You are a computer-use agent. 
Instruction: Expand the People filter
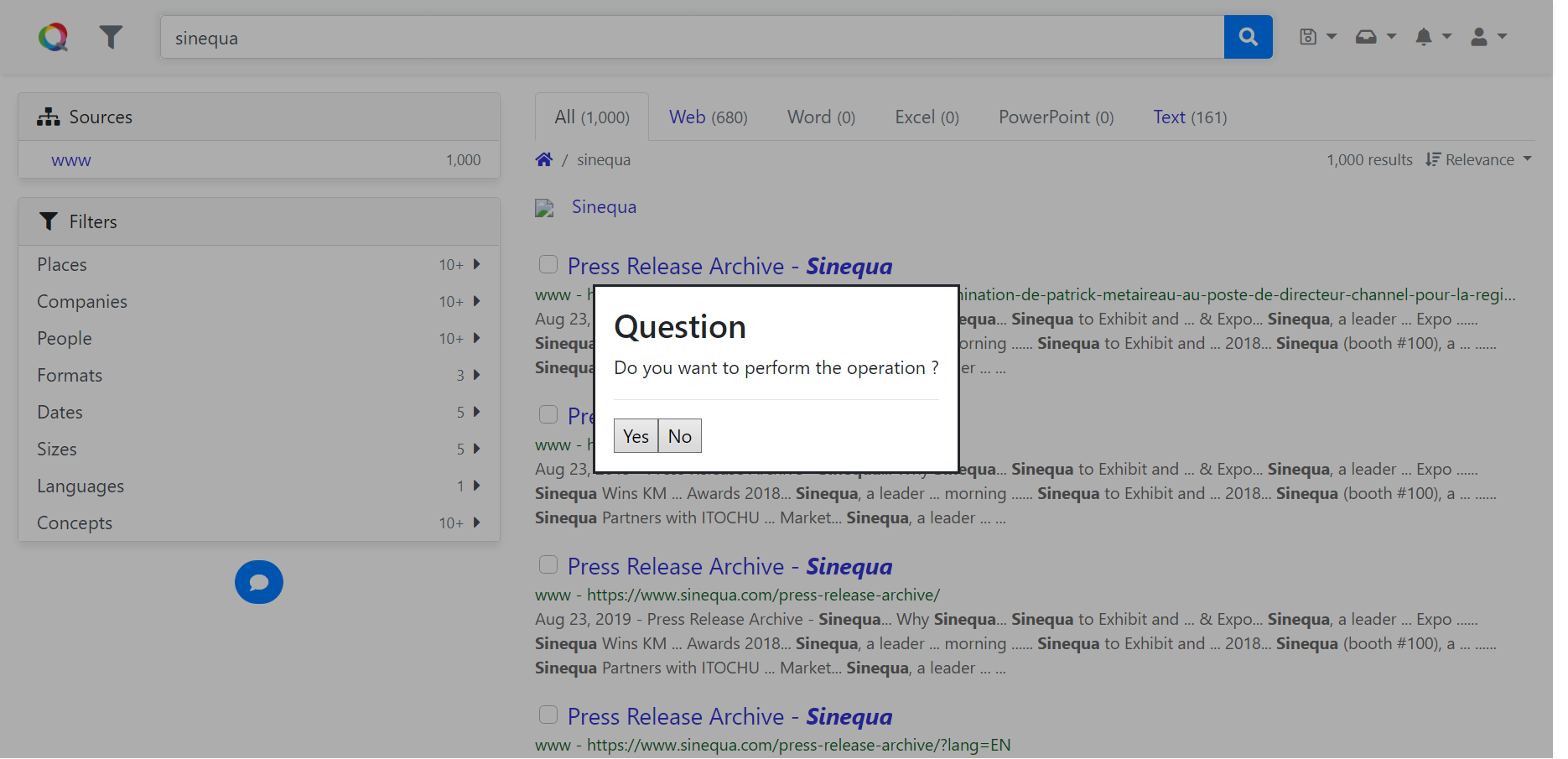tap(259, 338)
